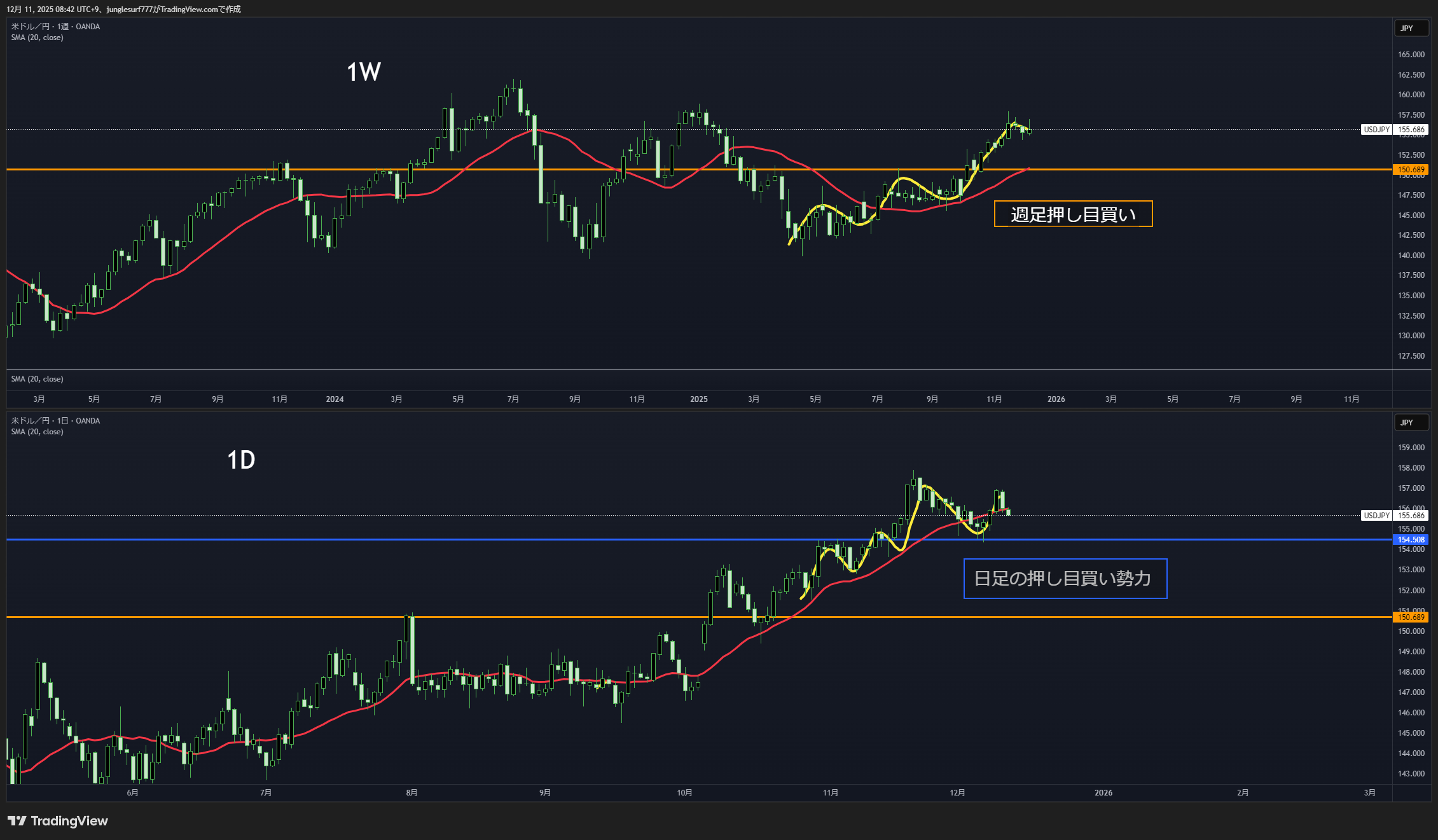Screen dimensions: 1438x840
Task: Click the TradingView.com link in the header caption
Action: 189,10
